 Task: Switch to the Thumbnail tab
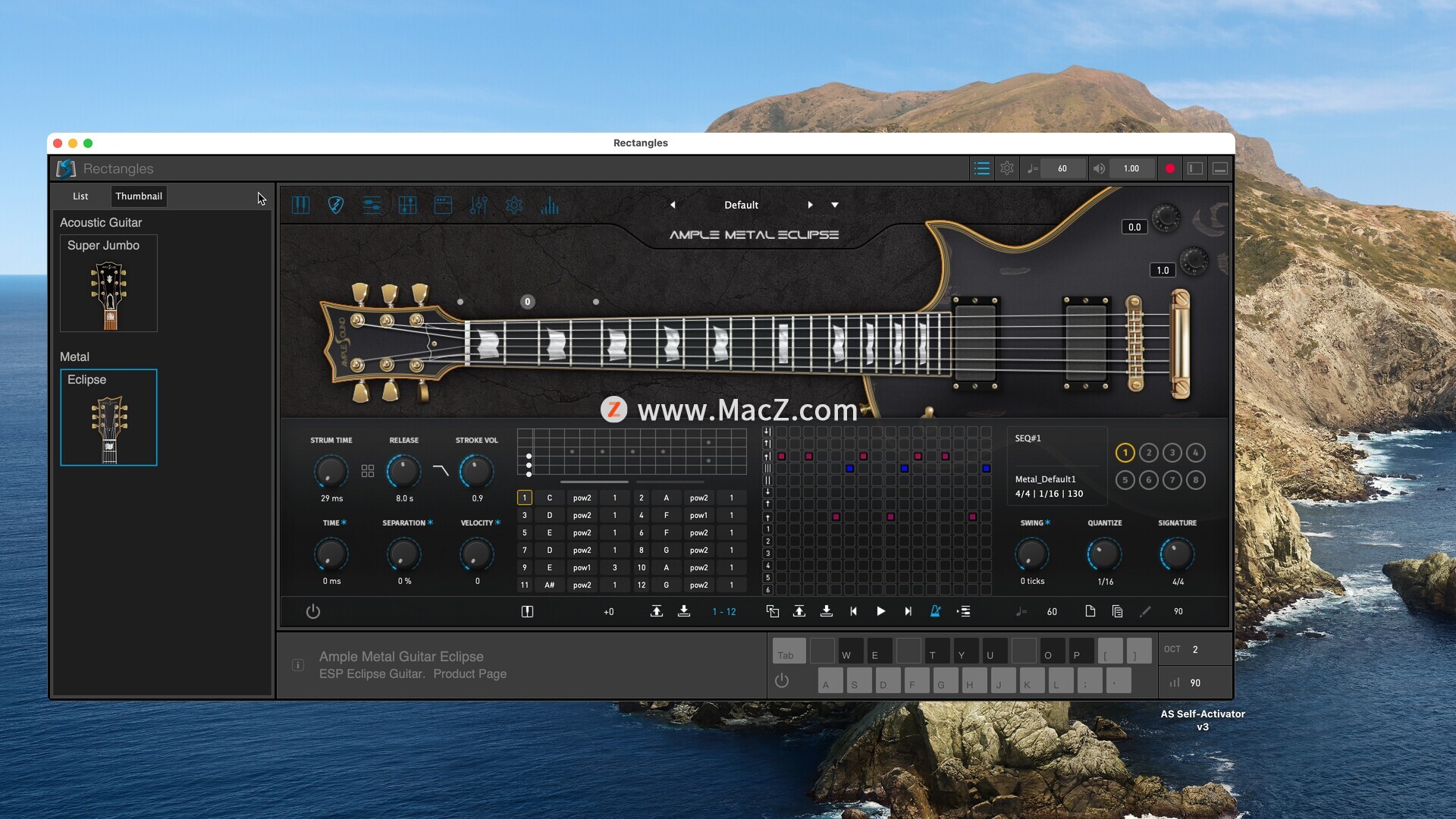click(x=139, y=196)
